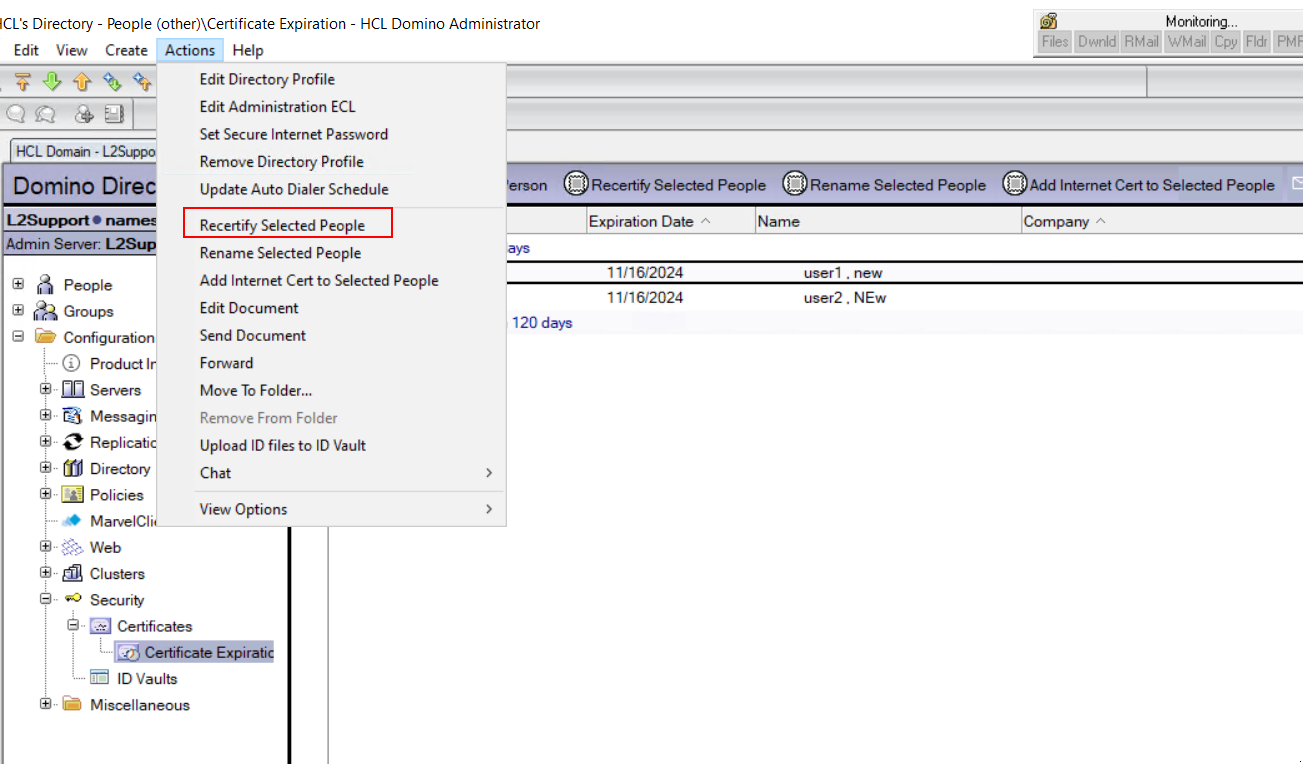Click the Product Info icon
Screen dimensions: 1303x764
click(x=72, y=363)
